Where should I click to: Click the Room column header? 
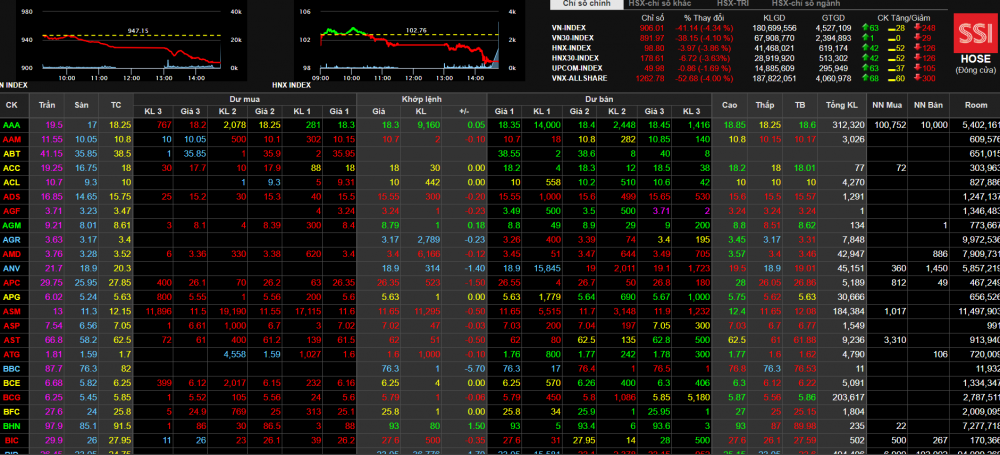coord(969,105)
